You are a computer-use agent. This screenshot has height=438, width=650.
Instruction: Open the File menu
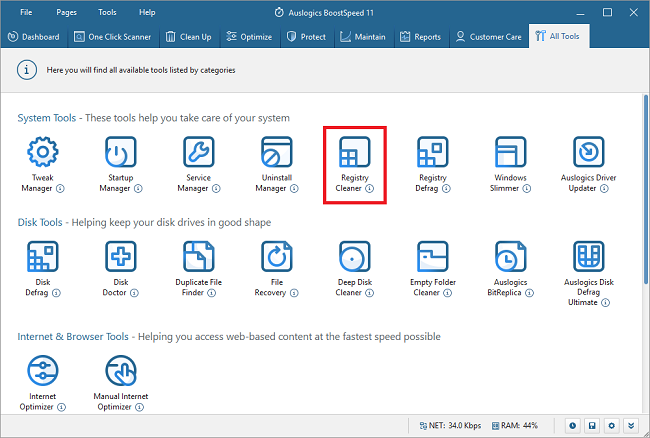tap(26, 12)
